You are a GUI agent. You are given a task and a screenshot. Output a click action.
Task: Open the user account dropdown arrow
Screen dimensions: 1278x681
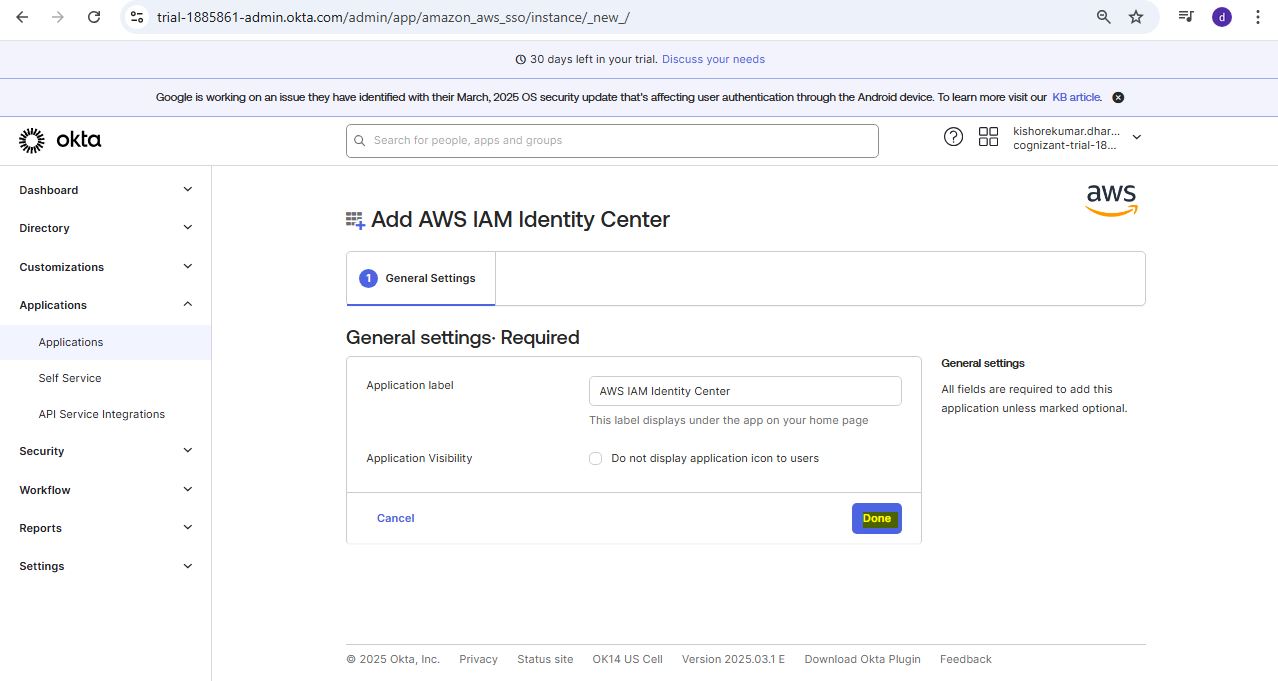point(1136,137)
